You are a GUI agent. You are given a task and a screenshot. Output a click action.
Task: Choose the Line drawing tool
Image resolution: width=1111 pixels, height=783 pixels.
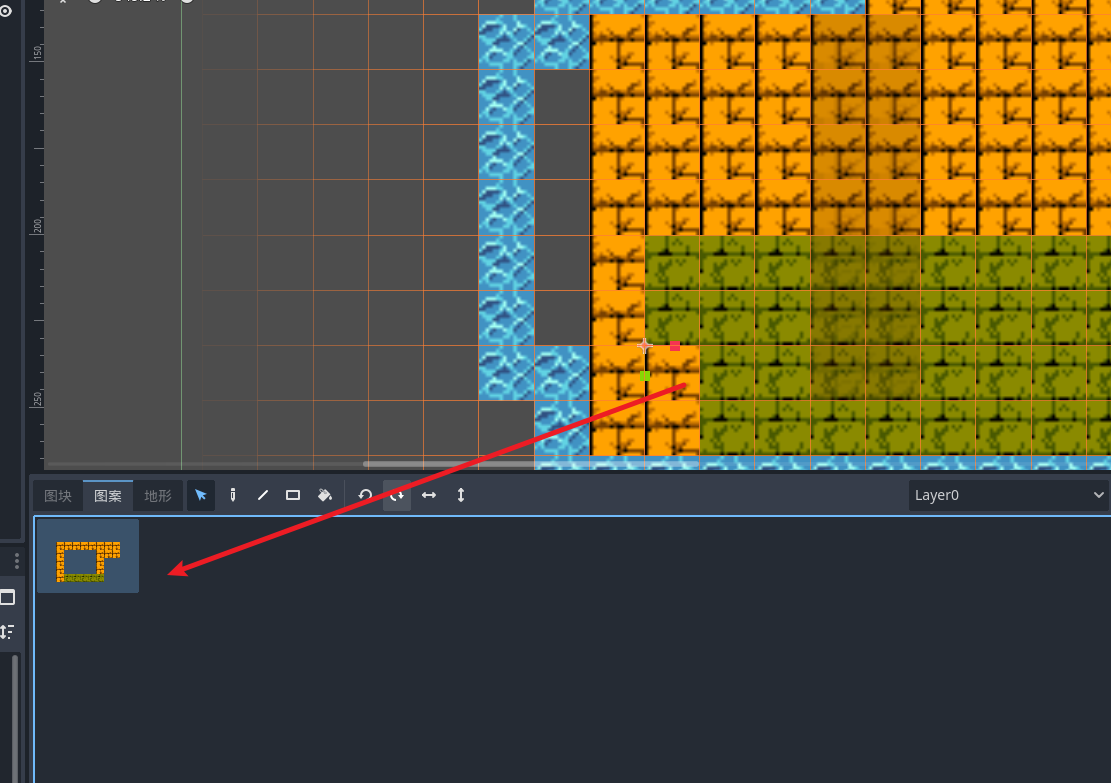pos(263,495)
